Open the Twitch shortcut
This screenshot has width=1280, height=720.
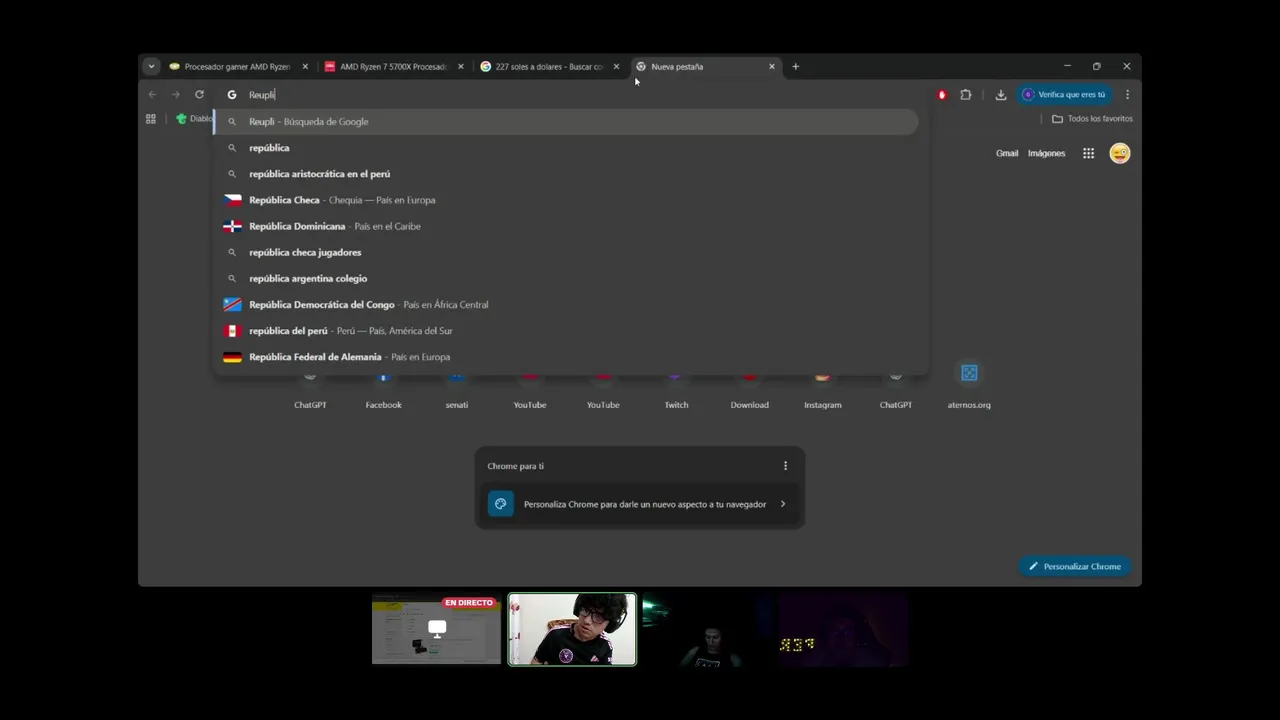click(676, 390)
